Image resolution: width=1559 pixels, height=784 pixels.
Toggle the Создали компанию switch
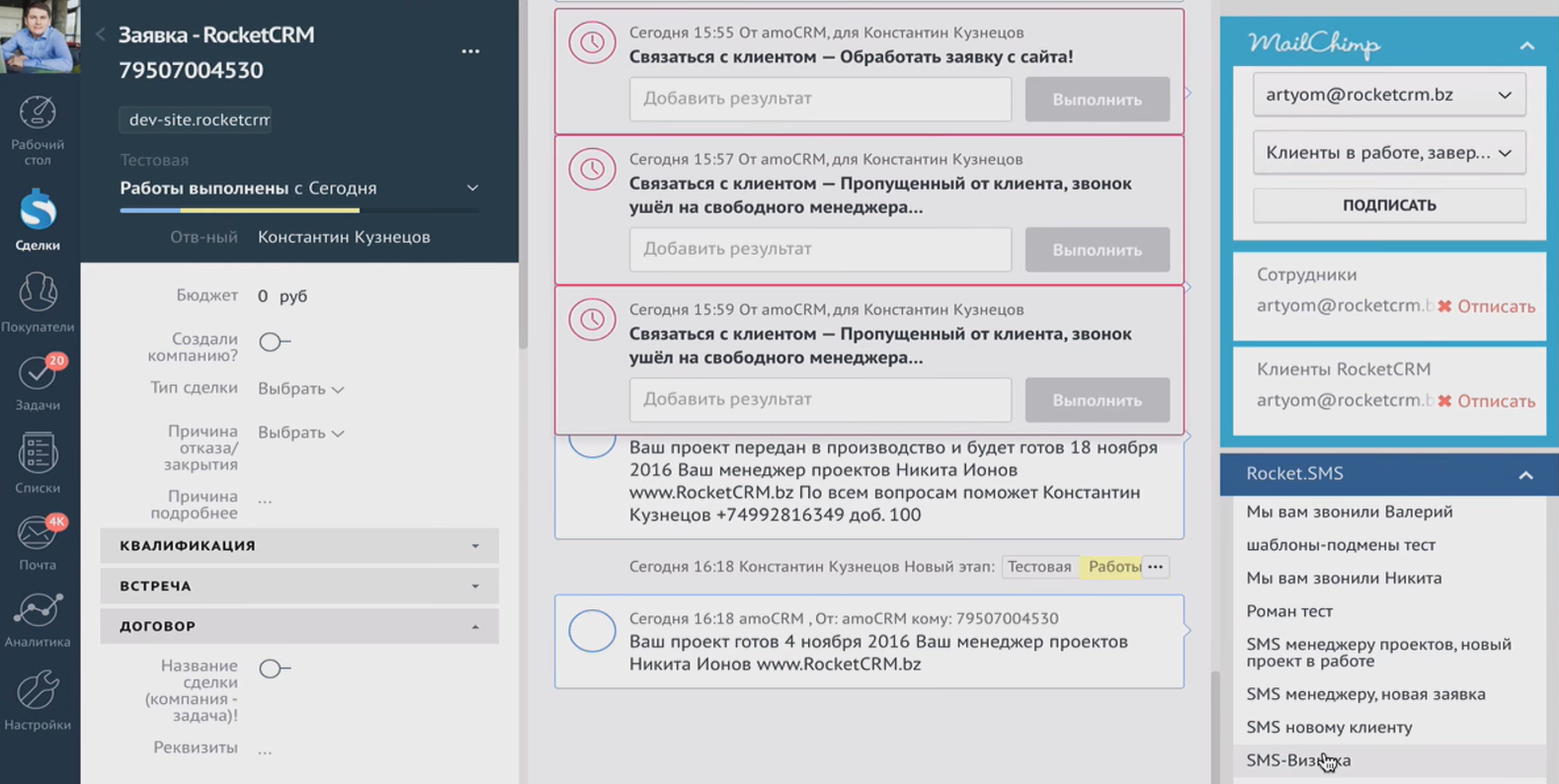click(274, 342)
